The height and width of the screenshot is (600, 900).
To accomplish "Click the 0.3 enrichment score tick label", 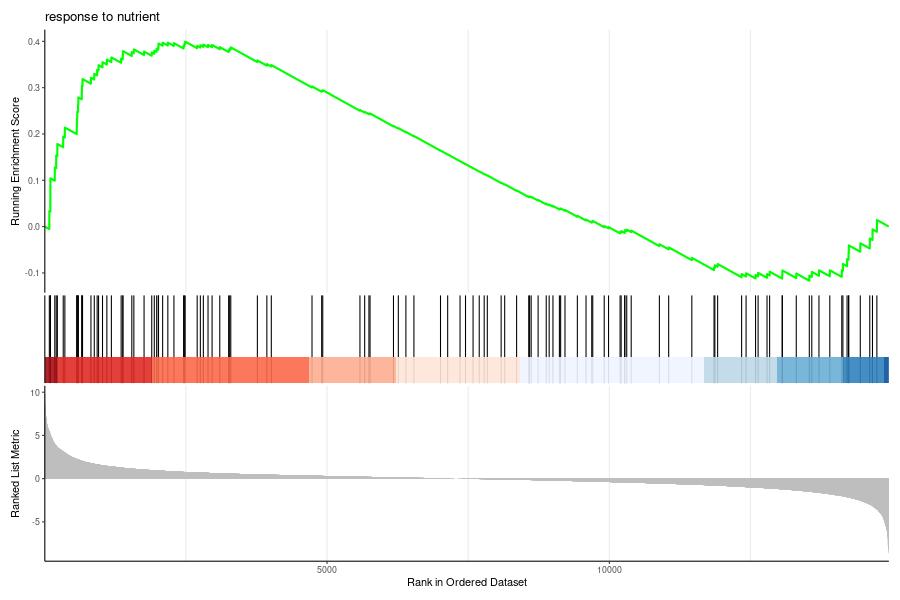I will click(33, 88).
